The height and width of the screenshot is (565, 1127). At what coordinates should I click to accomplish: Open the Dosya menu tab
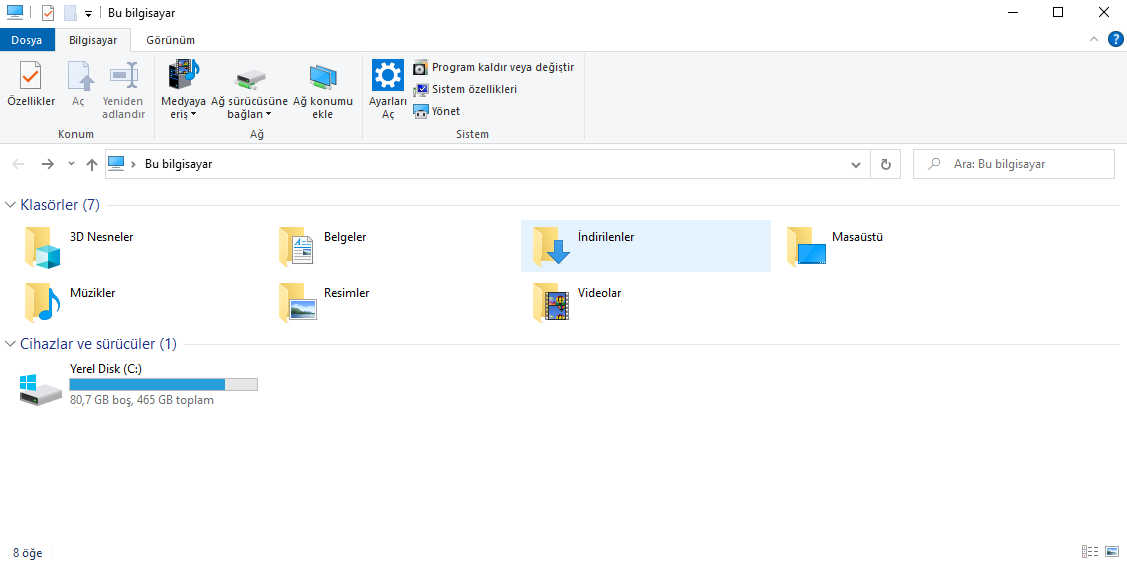[27, 40]
